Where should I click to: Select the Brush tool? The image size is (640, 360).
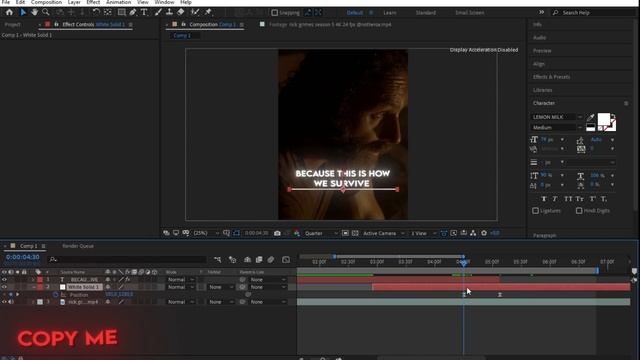coord(158,12)
